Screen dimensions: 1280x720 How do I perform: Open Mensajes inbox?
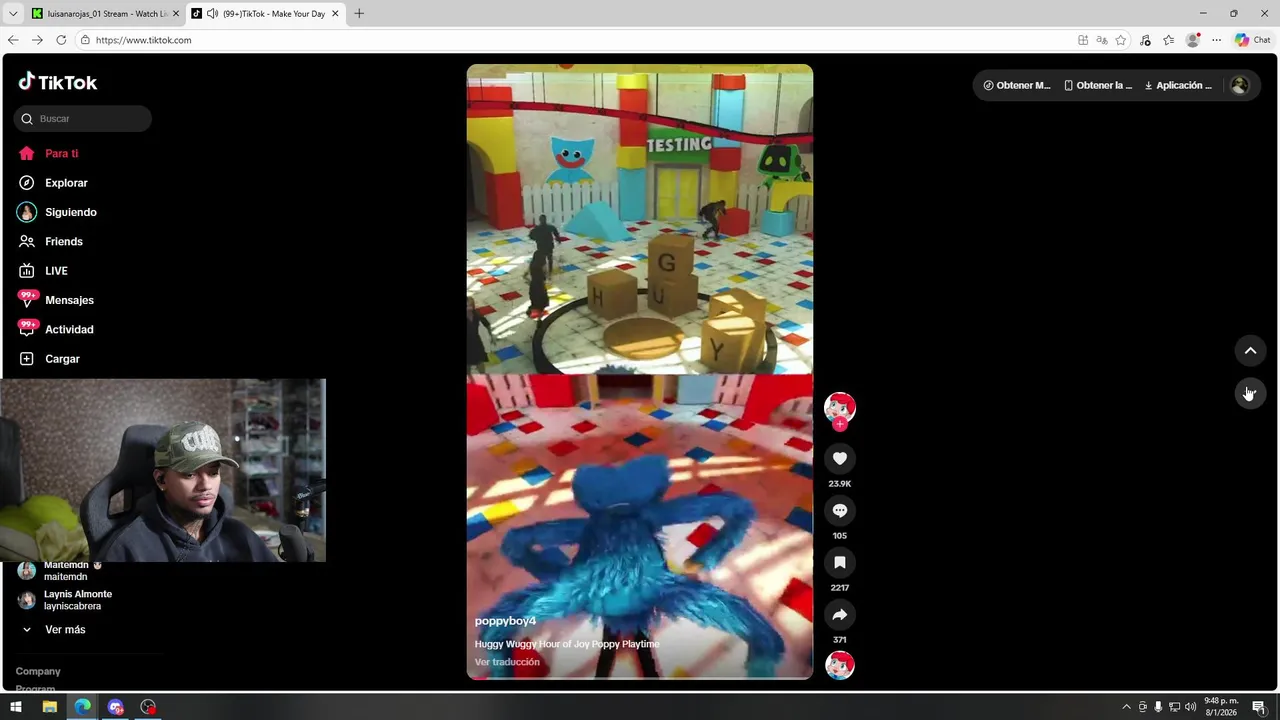[56, 300]
